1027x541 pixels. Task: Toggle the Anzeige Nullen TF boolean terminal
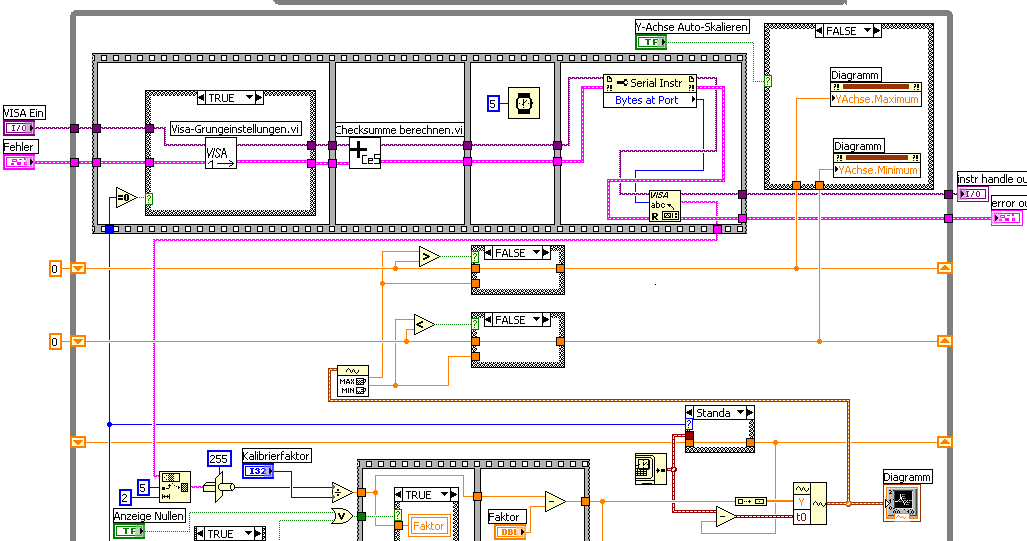tap(129, 531)
